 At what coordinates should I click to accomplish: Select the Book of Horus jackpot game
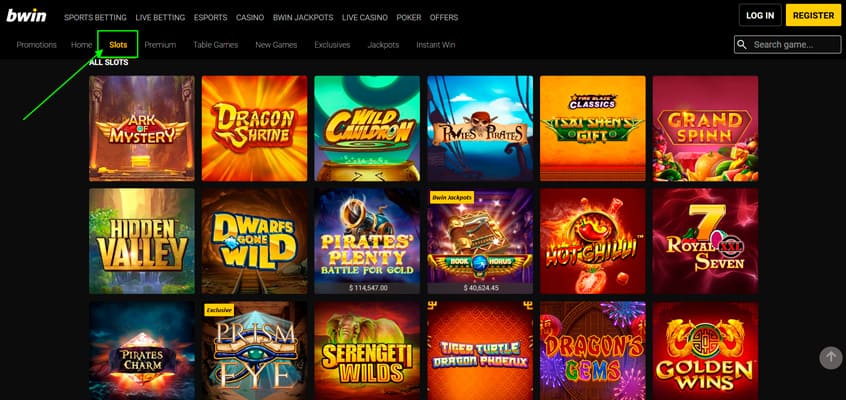pyautogui.click(x=480, y=241)
